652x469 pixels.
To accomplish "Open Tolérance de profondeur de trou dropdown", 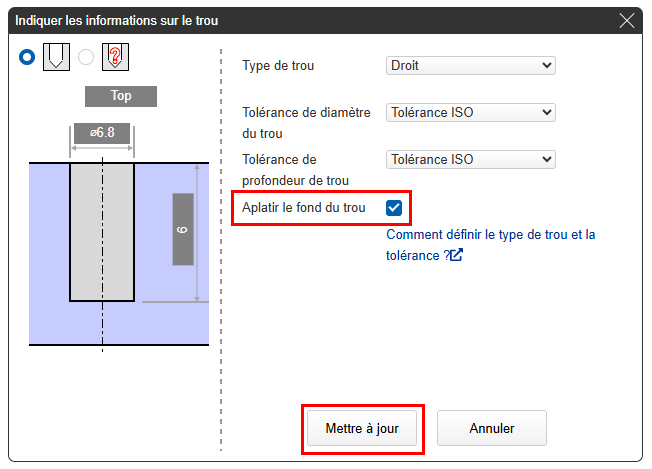I will pyautogui.click(x=470, y=159).
